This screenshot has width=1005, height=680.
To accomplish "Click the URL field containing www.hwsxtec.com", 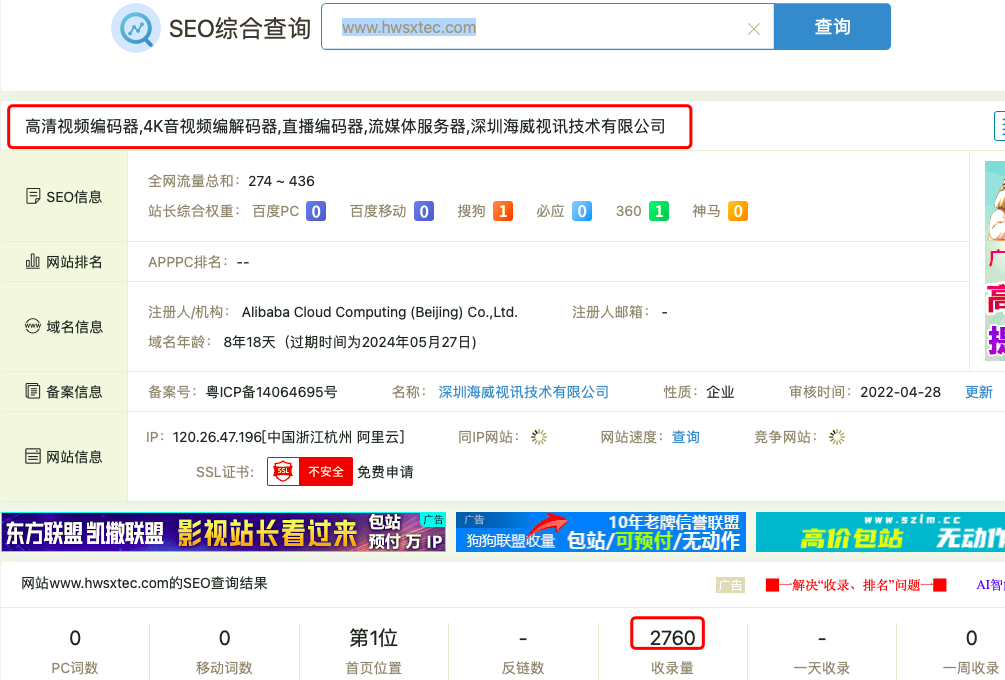I will (x=540, y=28).
